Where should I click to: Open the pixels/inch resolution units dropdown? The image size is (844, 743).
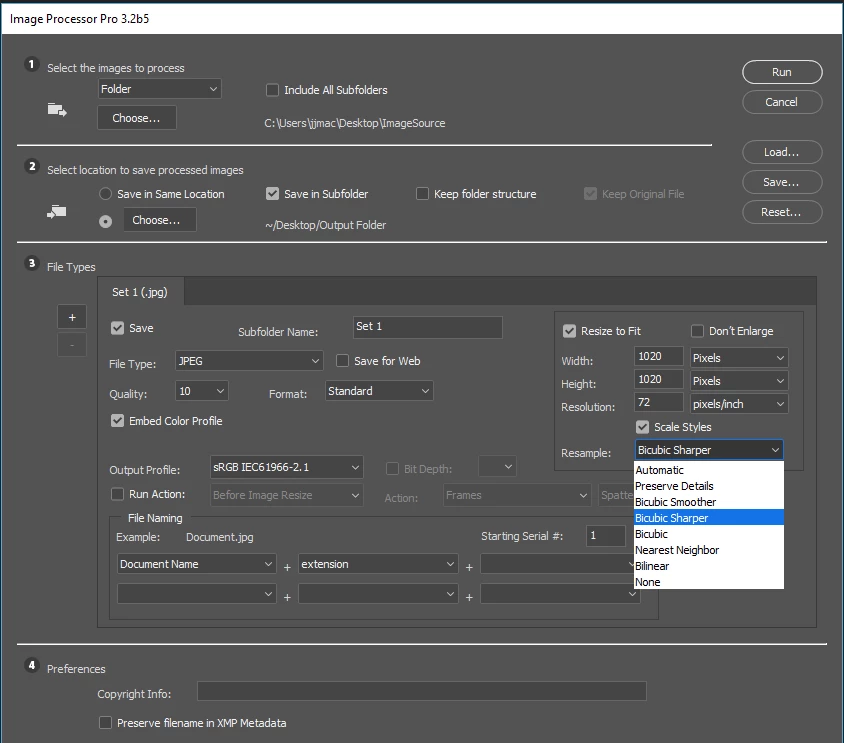[x=739, y=404]
